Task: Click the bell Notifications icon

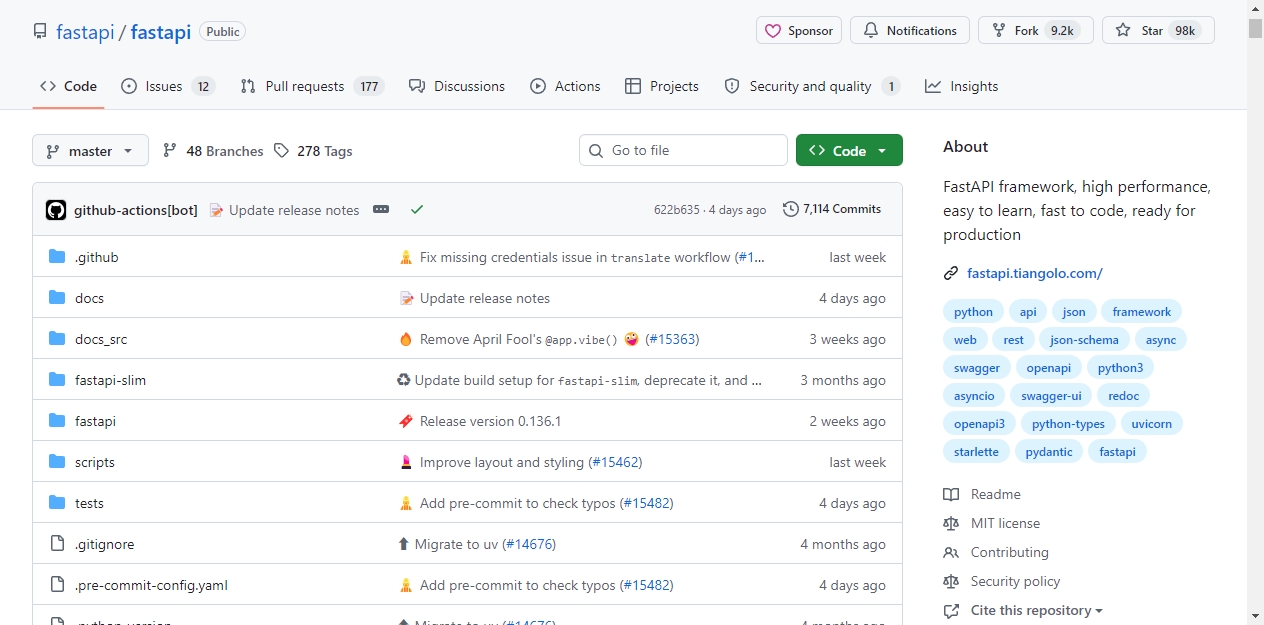Action: point(871,31)
